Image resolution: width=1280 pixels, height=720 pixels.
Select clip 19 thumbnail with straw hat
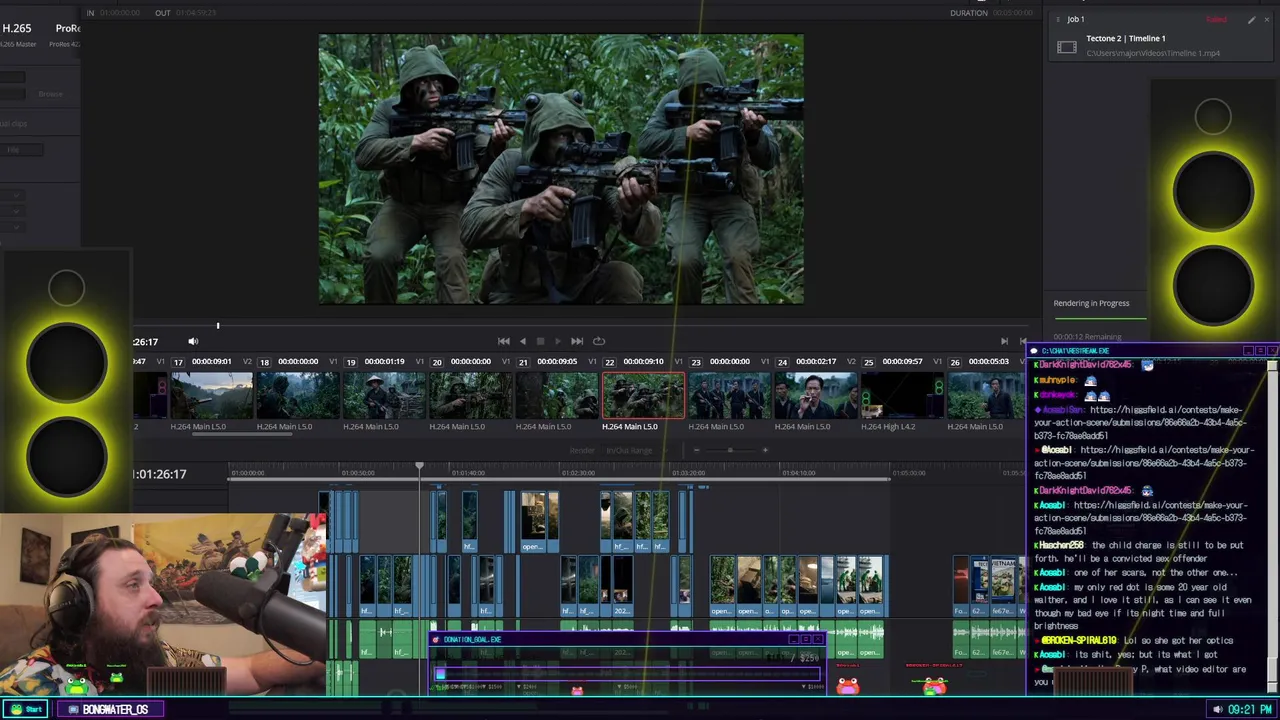(384, 395)
